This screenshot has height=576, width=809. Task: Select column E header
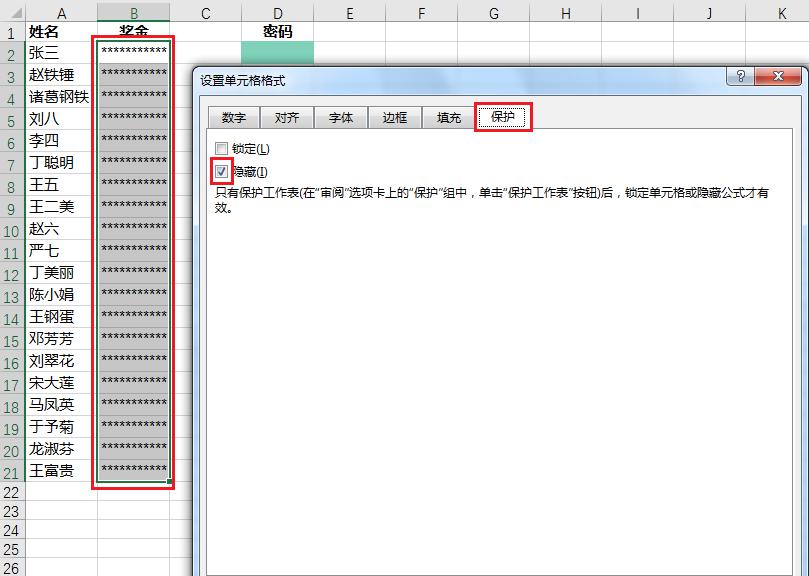[349, 13]
